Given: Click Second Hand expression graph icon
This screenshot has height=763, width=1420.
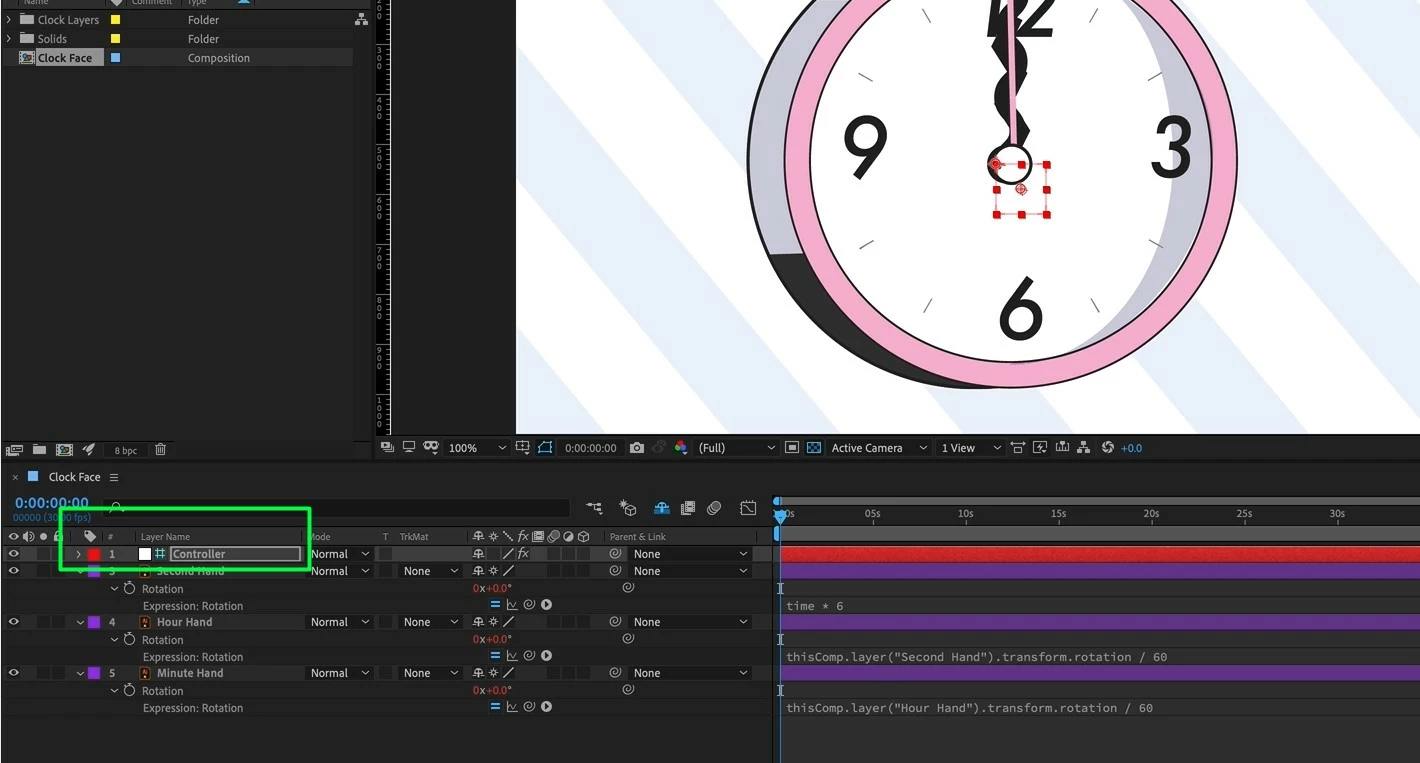Looking at the screenshot, I should pos(512,605).
